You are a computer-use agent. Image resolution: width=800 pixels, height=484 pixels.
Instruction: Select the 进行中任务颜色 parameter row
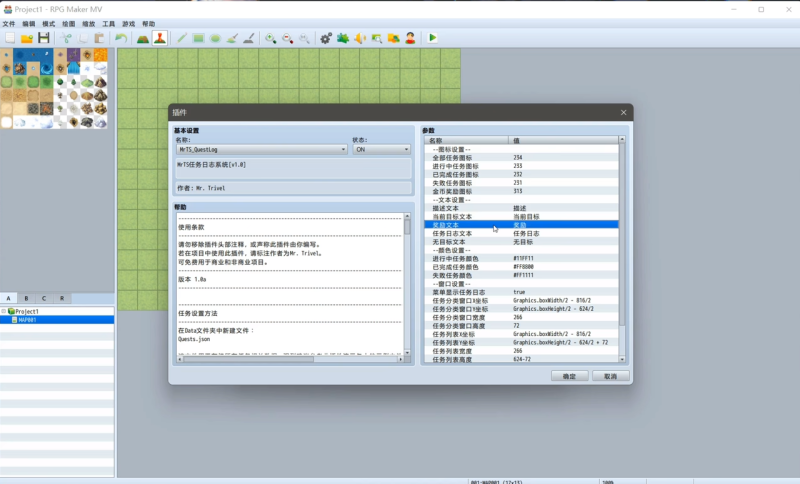[x=521, y=259]
